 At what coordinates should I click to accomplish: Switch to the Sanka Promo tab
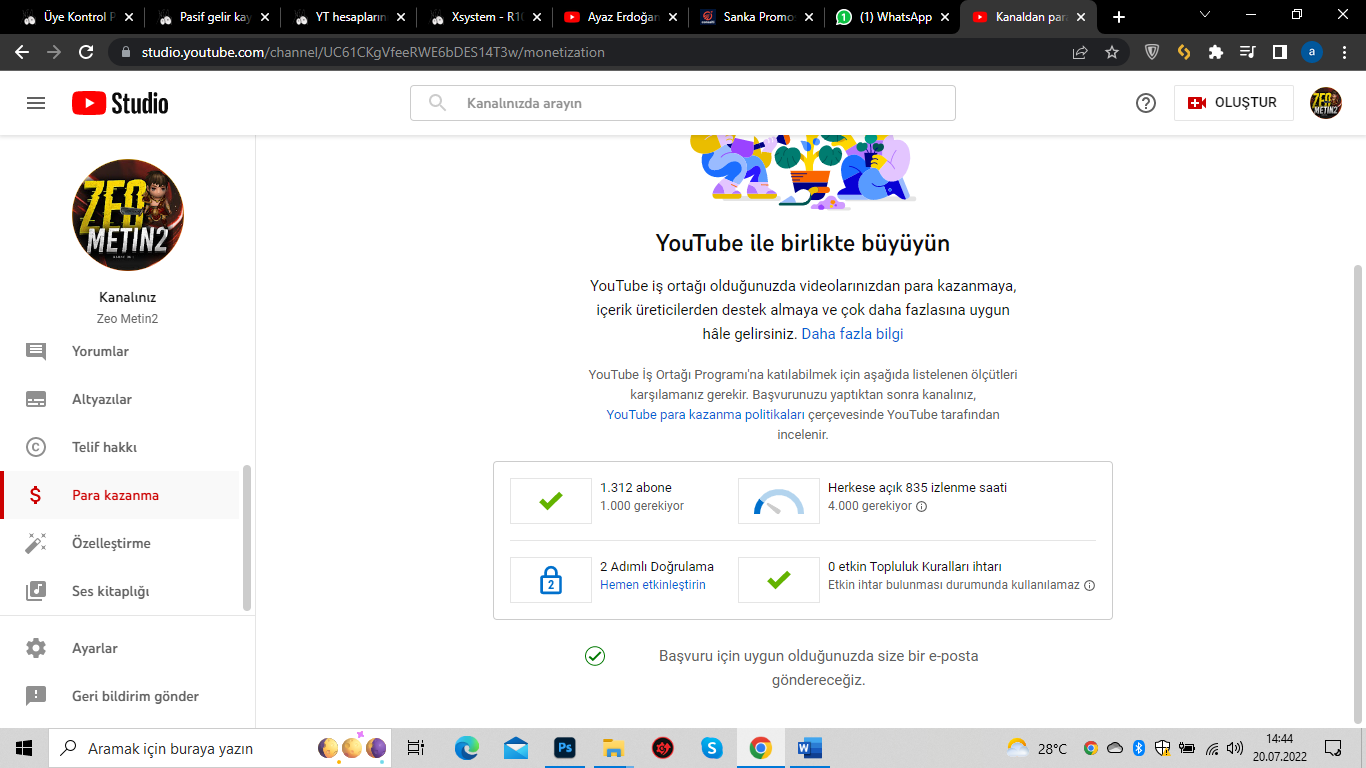756,17
